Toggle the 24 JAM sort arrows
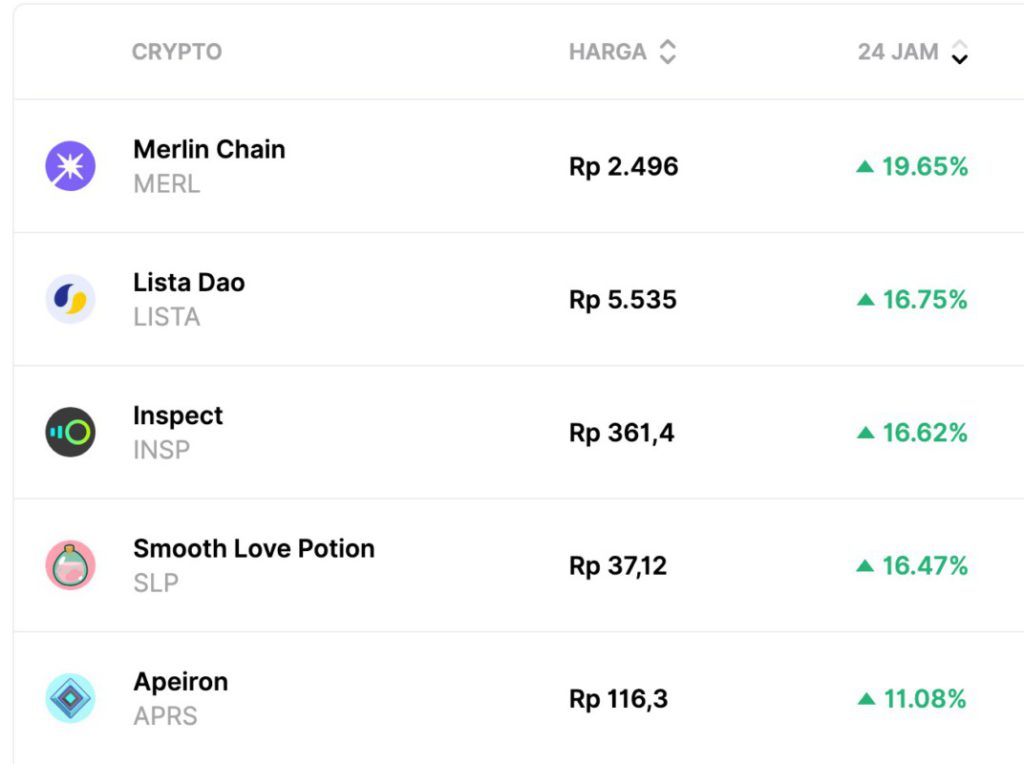 [960, 52]
